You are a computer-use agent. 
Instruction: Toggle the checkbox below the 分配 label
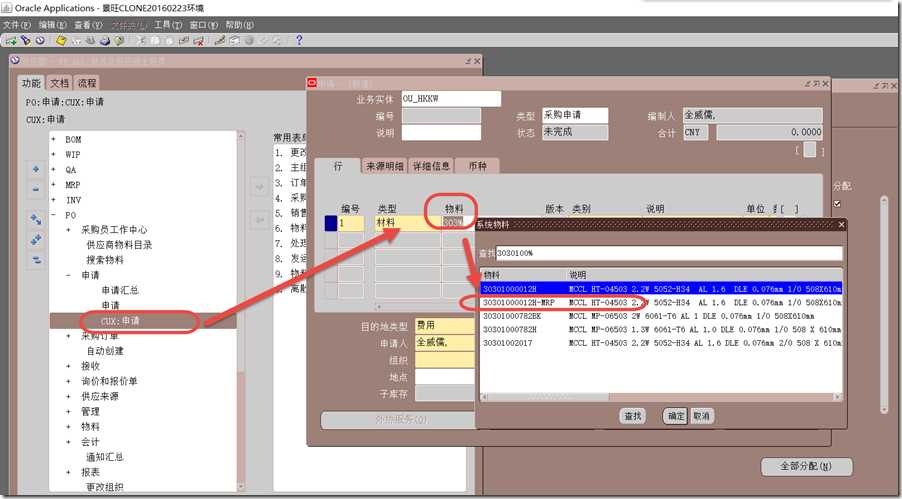(x=837, y=203)
